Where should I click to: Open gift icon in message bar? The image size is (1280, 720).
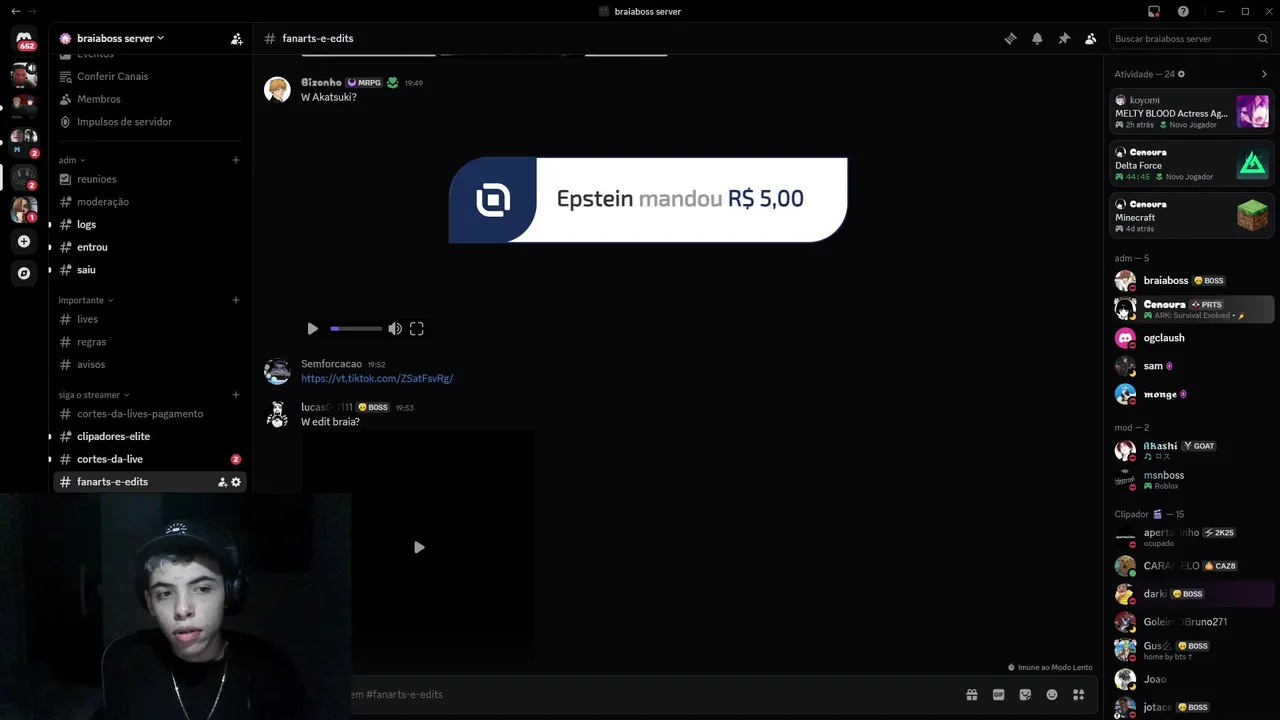[x=971, y=694]
